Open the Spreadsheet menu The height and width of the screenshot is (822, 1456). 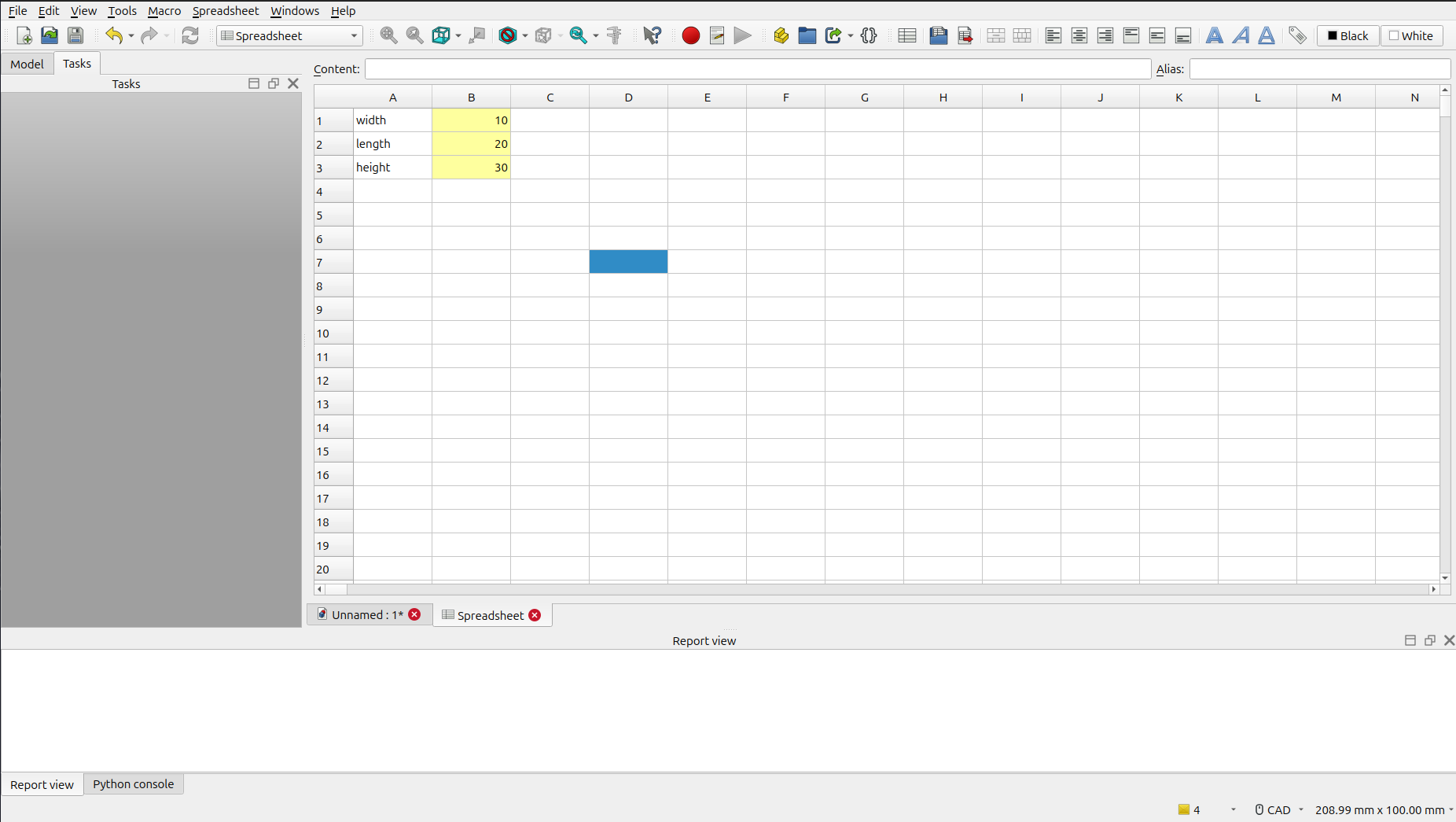(226, 10)
